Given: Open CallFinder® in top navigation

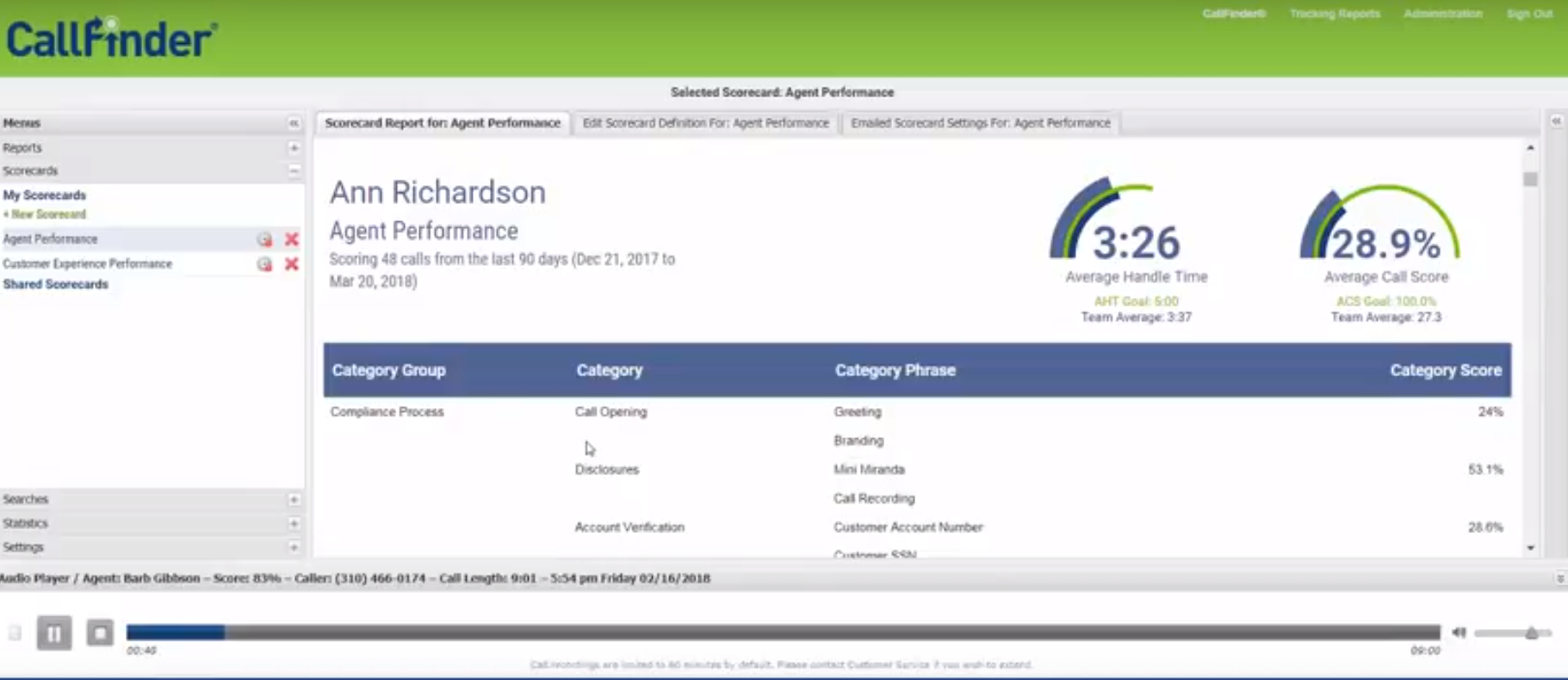Looking at the screenshot, I should click(x=1234, y=14).
